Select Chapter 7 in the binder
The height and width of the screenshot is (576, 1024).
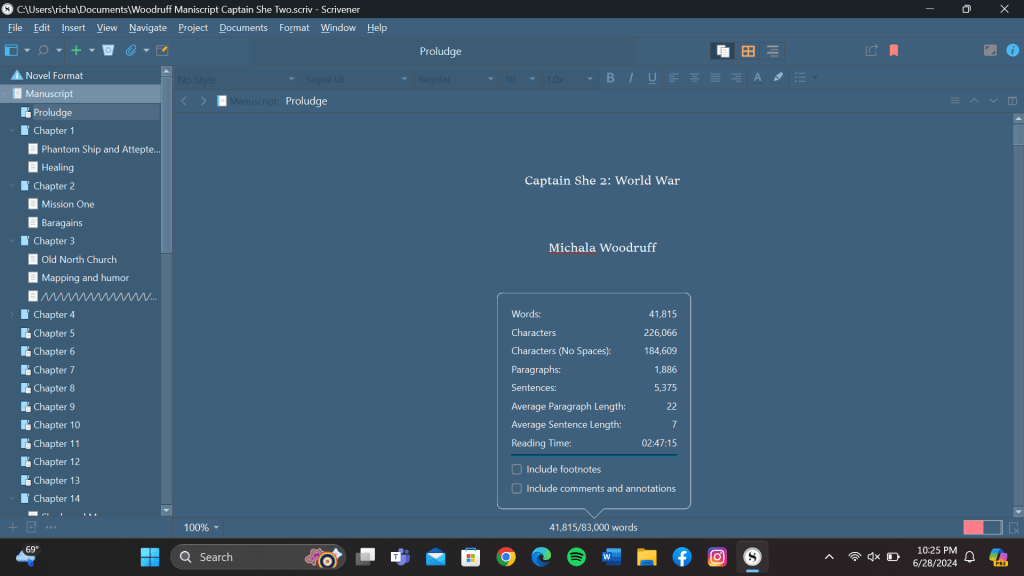(54, 370)
